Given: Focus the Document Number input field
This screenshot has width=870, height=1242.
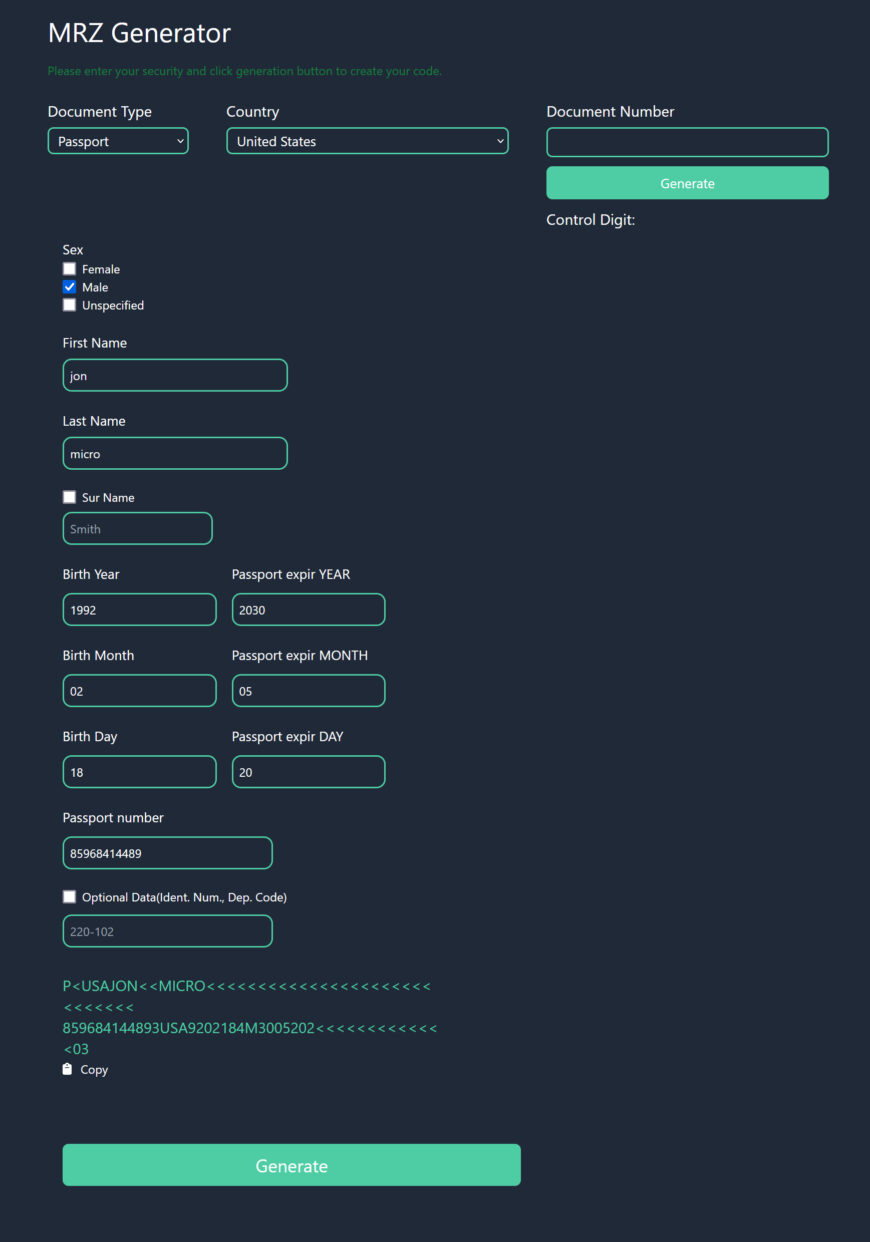Looking at the screenshot, I should 687,142.
